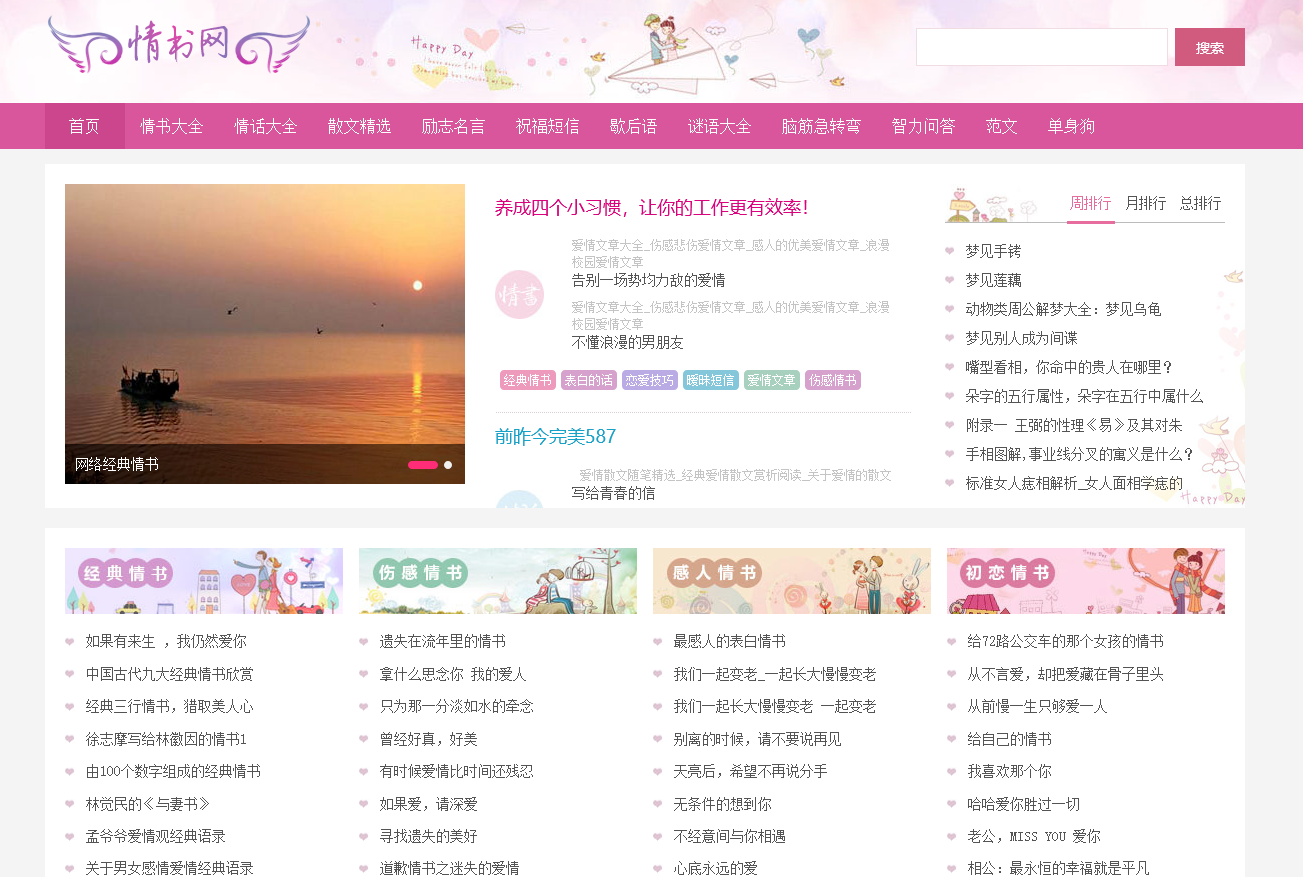
Task: Open 给72路公交车的那个女孩的情书
Action: click(x=1065, y=641)
